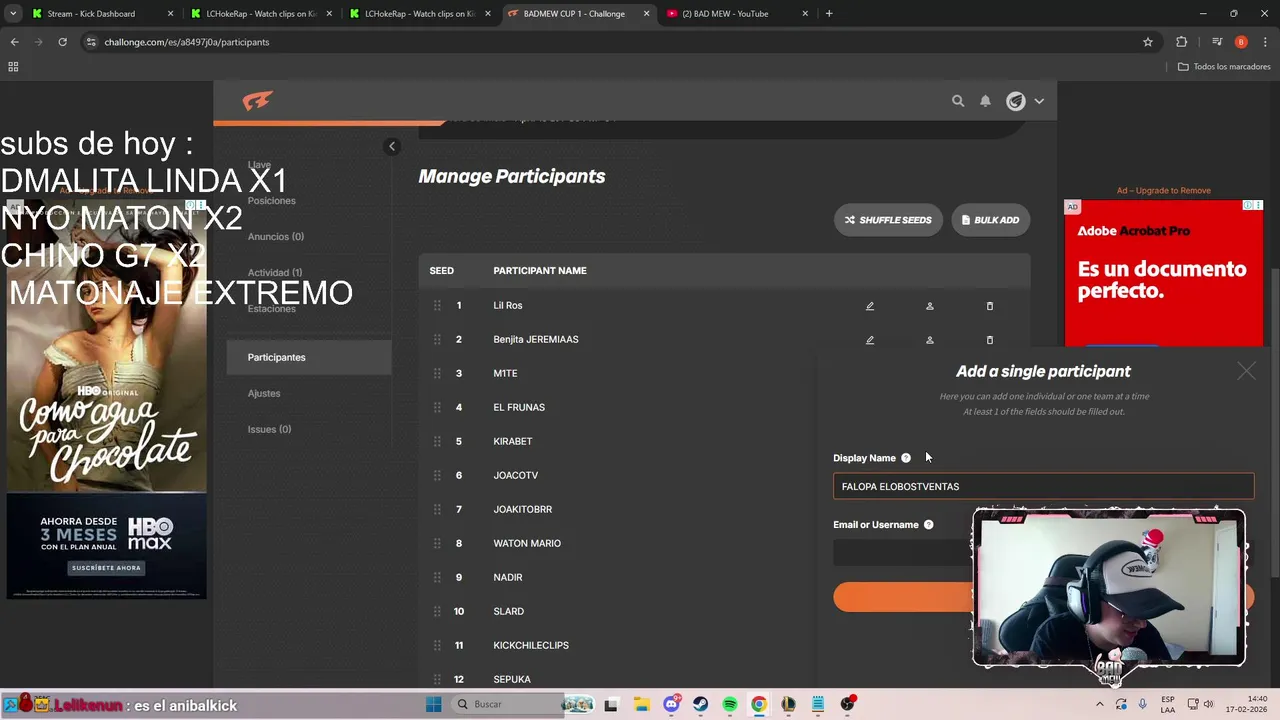Focus the Display Name input field
Screen dimensions: 1280x720
click(1043, 486)
